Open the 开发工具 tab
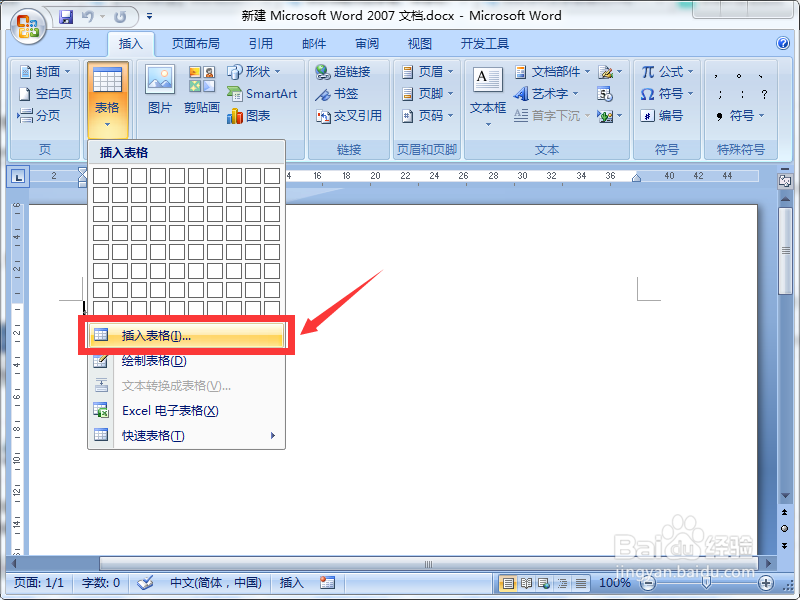 [485, 44]
